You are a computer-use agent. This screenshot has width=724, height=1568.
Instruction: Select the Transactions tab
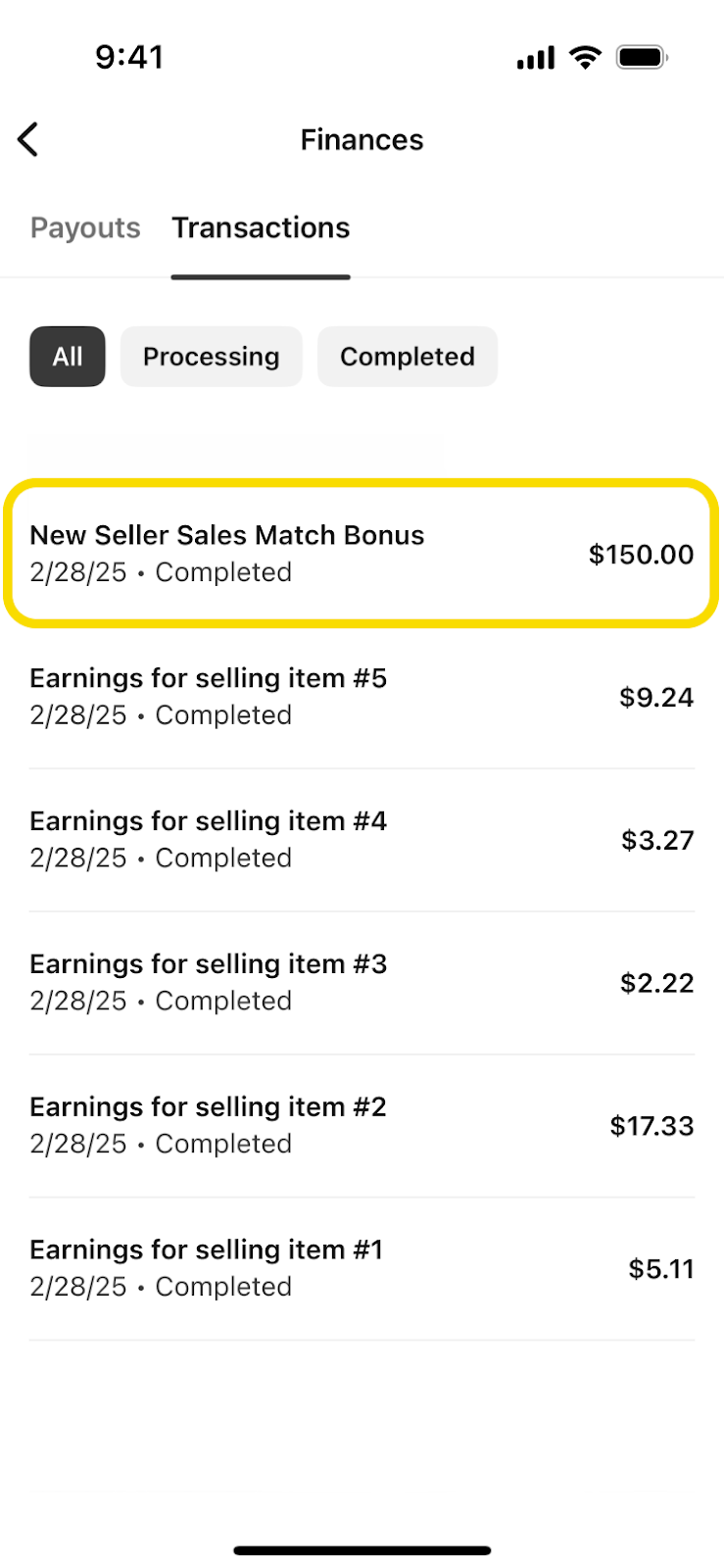(x=261, y=228)
